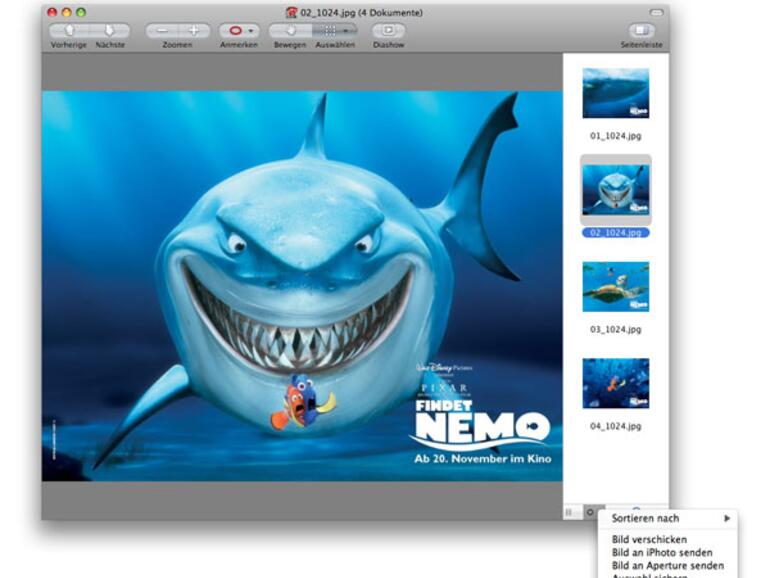Screen dimensions: 770x578
Task: Activate the Bewegen hand tool
Action: (290, 30)
